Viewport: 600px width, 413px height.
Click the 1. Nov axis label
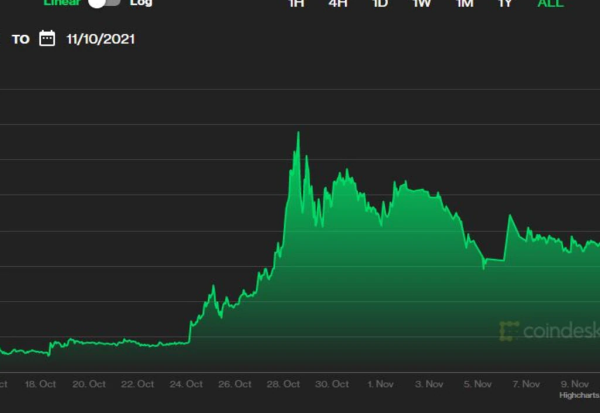(380, 384)
